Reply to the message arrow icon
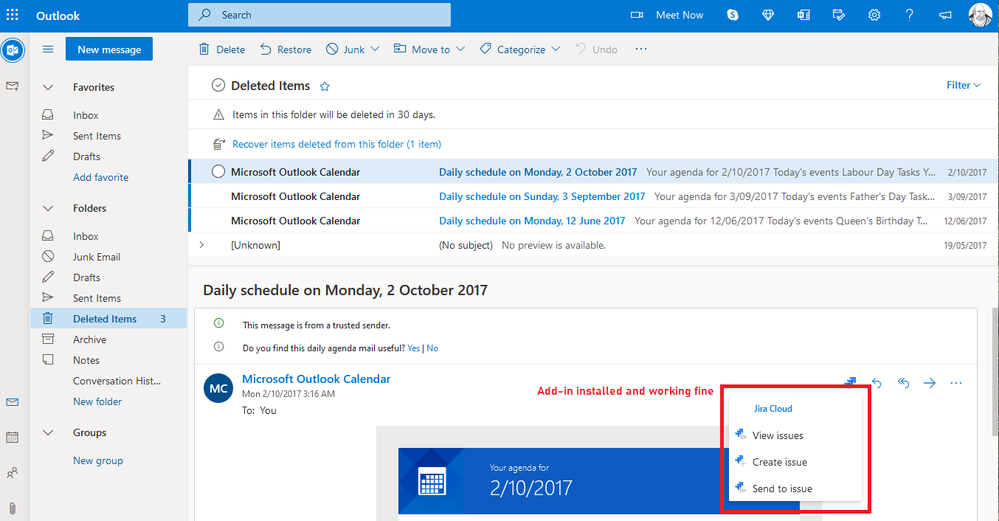Viewport: 999px width, 521px height. (877, 383)
